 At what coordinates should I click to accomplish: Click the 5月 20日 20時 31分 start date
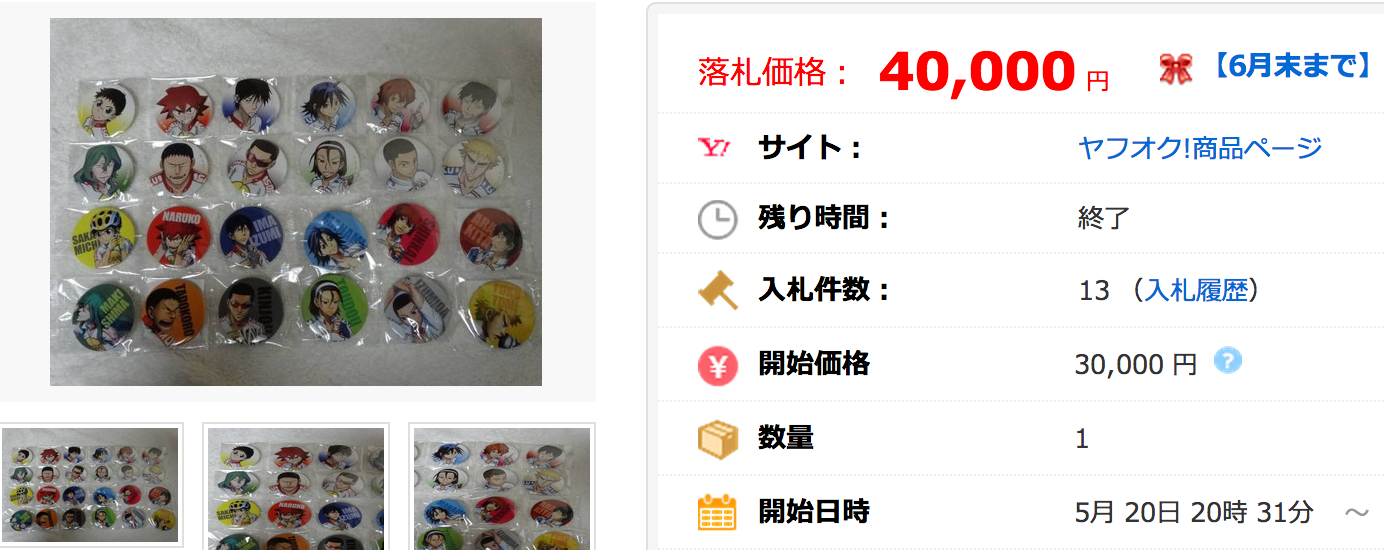pyautogui.click(x=1194, y=513)
